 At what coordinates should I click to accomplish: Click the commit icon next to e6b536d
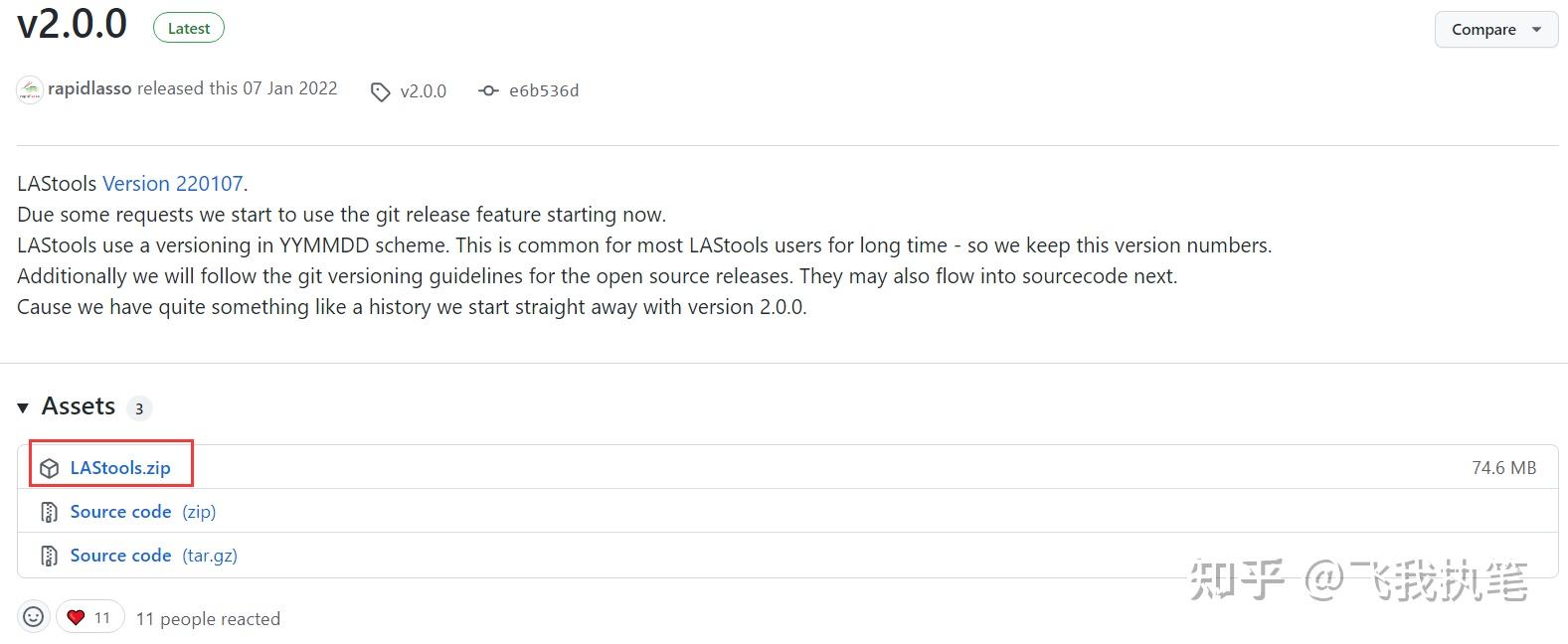[x=488, y=90]
